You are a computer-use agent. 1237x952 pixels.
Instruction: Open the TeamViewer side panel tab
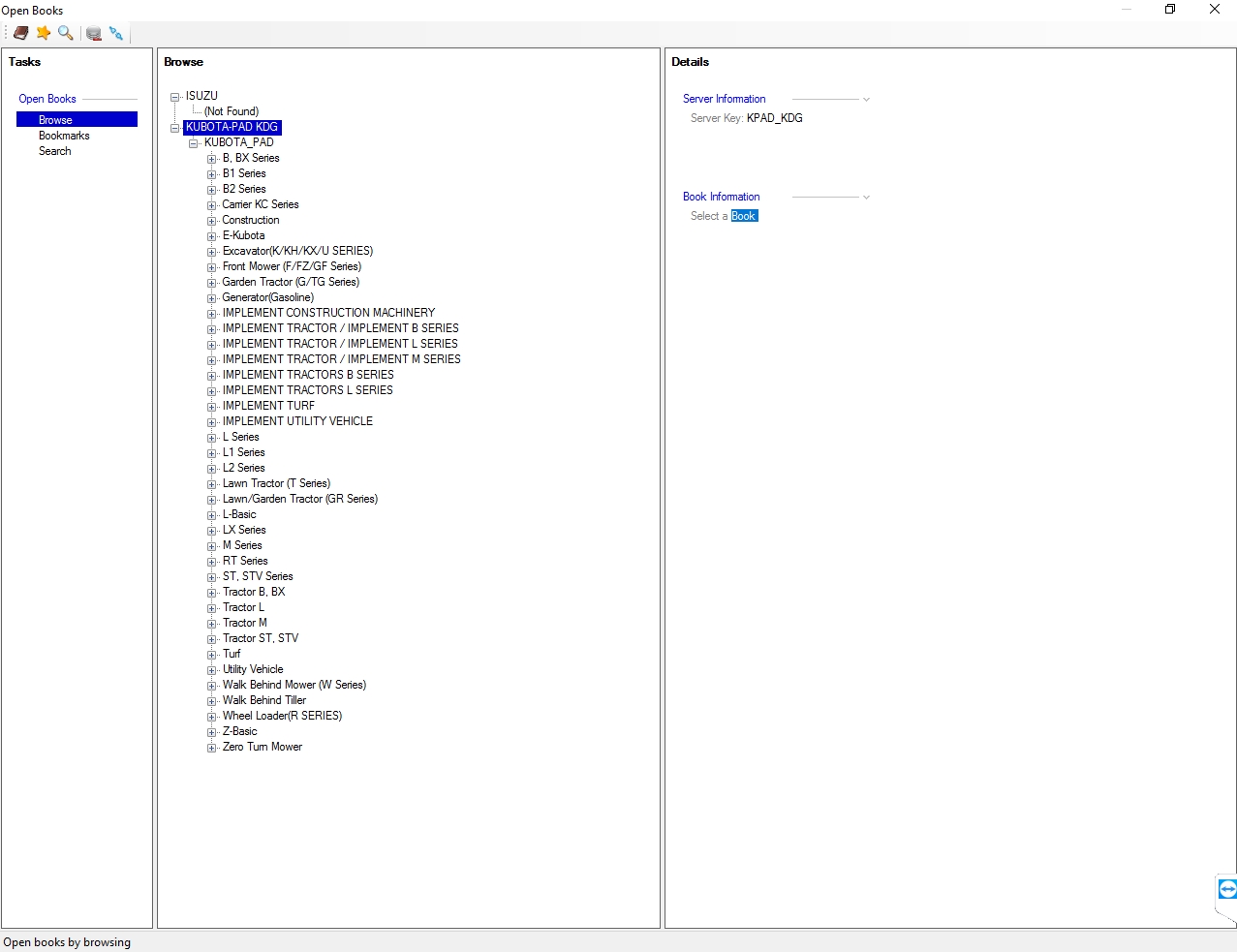click(x=1227, y=888)
